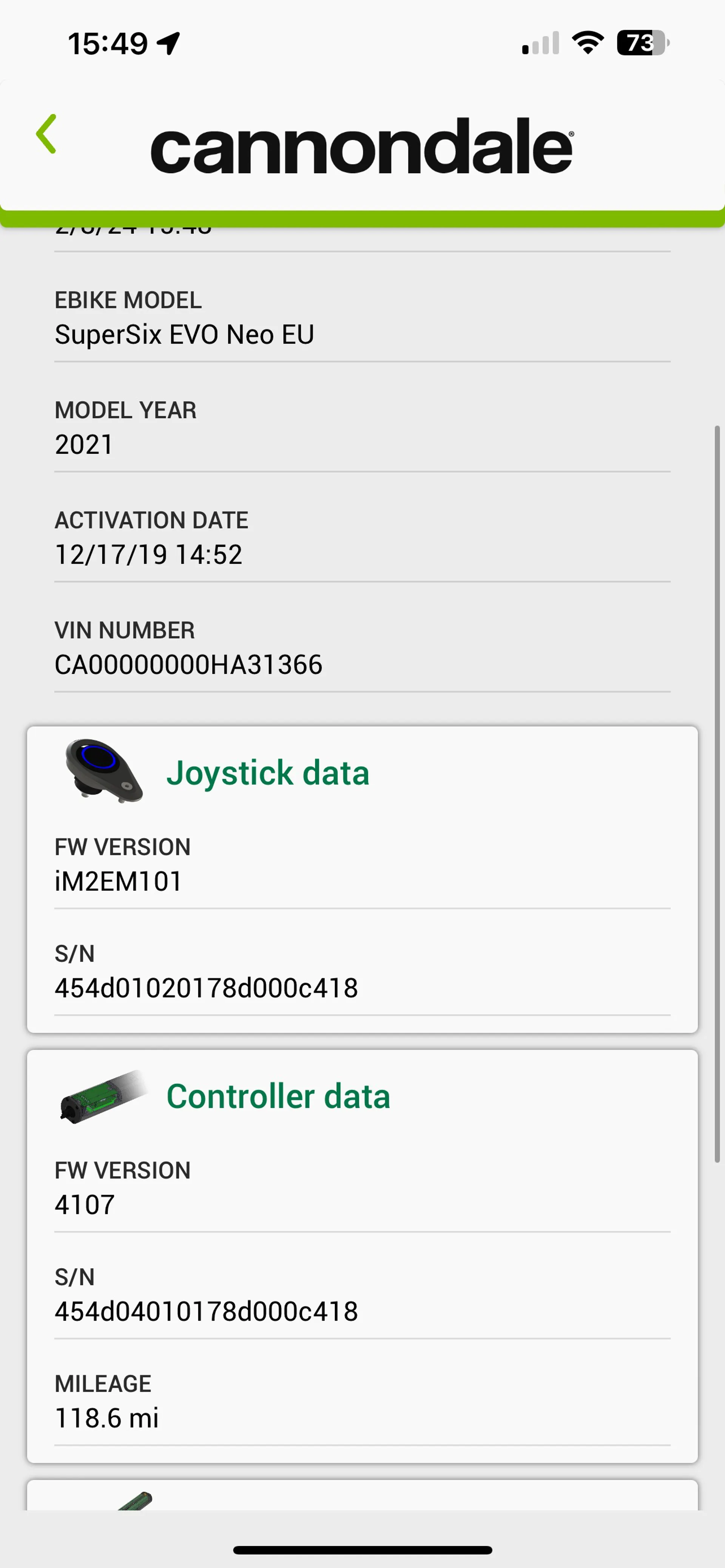
Task: Tap the joystick remote icon
Action: [103, 771]
